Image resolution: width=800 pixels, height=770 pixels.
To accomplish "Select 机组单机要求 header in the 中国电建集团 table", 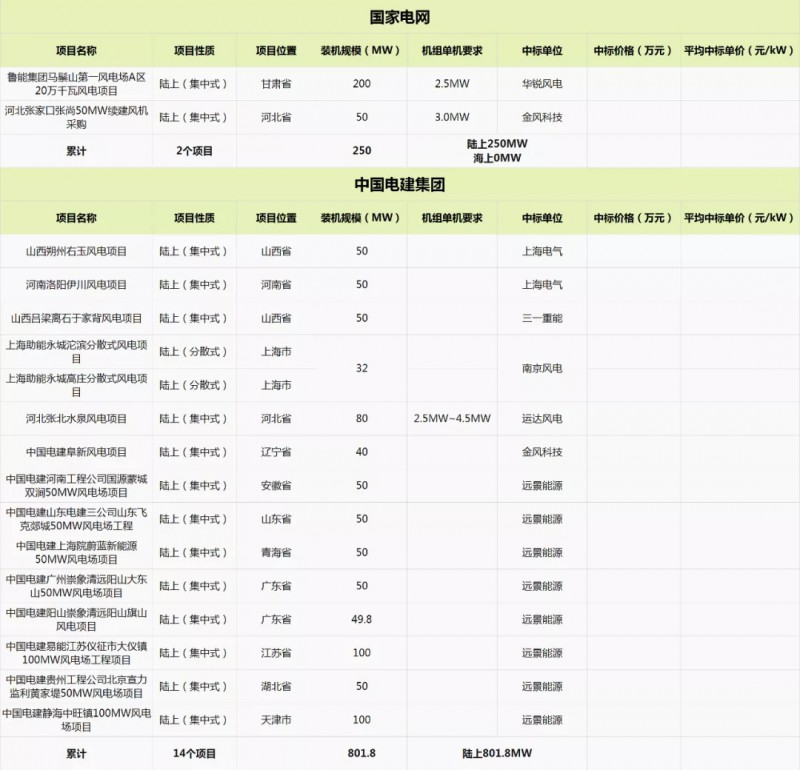I will click(452, 218).
